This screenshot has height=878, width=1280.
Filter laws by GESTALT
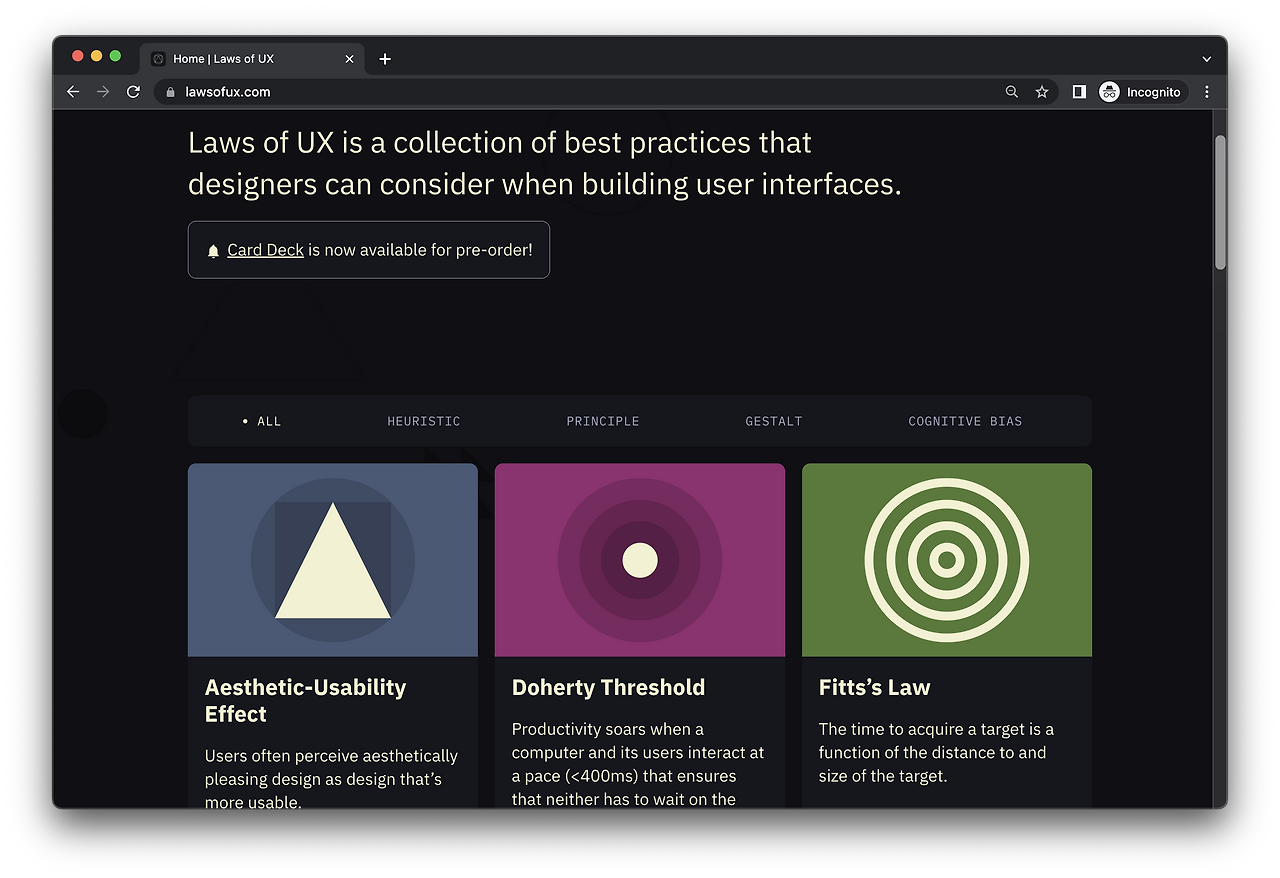coord(774,421)
